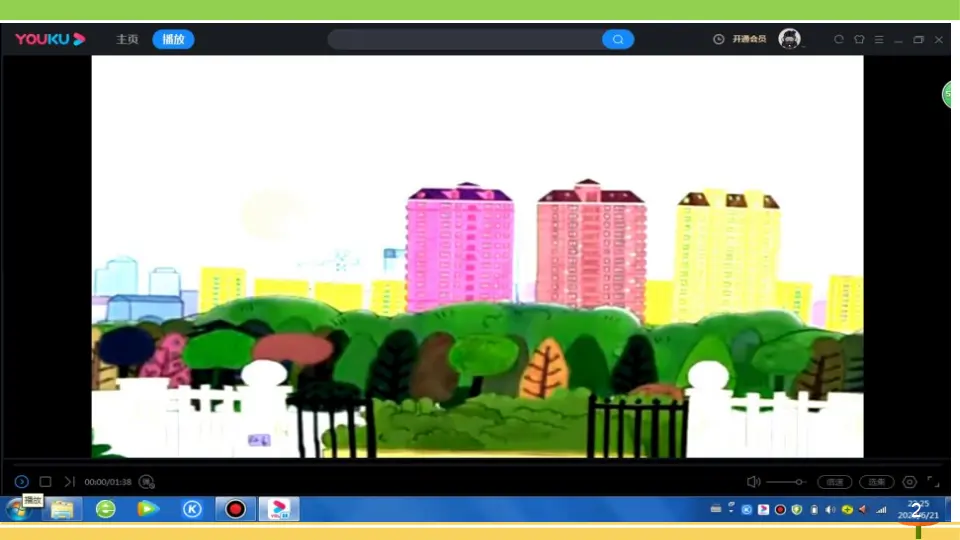Open the player settings hexagon icon
The height and width of the screenshot is (540, 960).
tap(909, 482)
